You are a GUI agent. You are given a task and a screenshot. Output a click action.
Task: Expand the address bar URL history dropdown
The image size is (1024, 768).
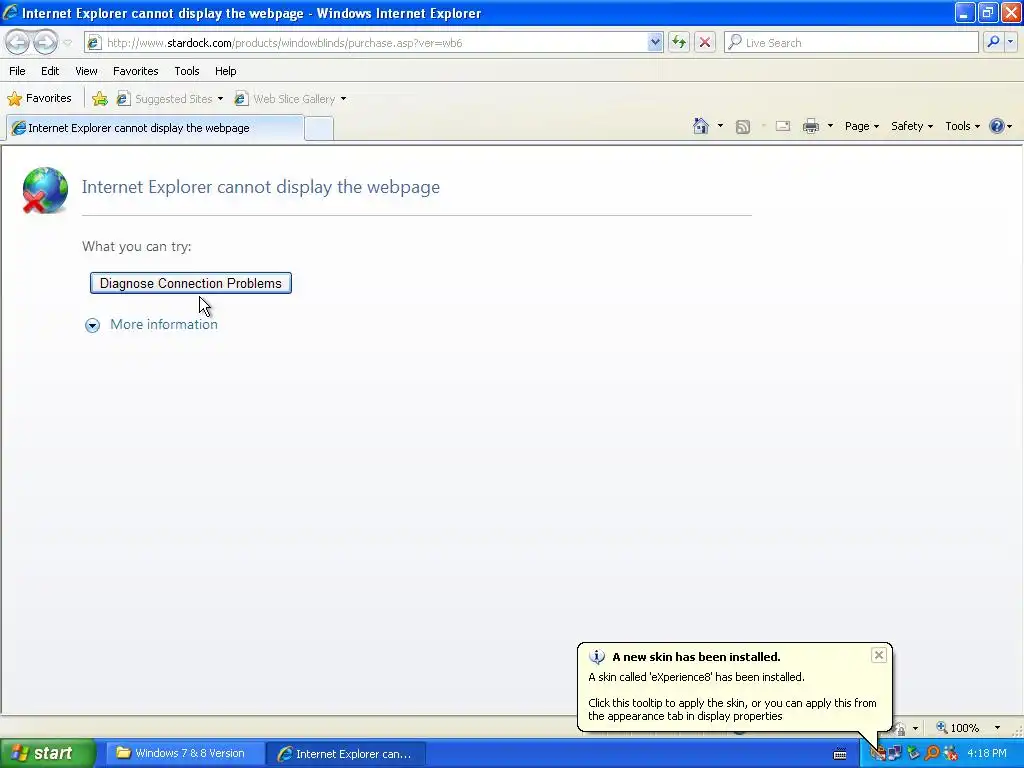point(655,43)
